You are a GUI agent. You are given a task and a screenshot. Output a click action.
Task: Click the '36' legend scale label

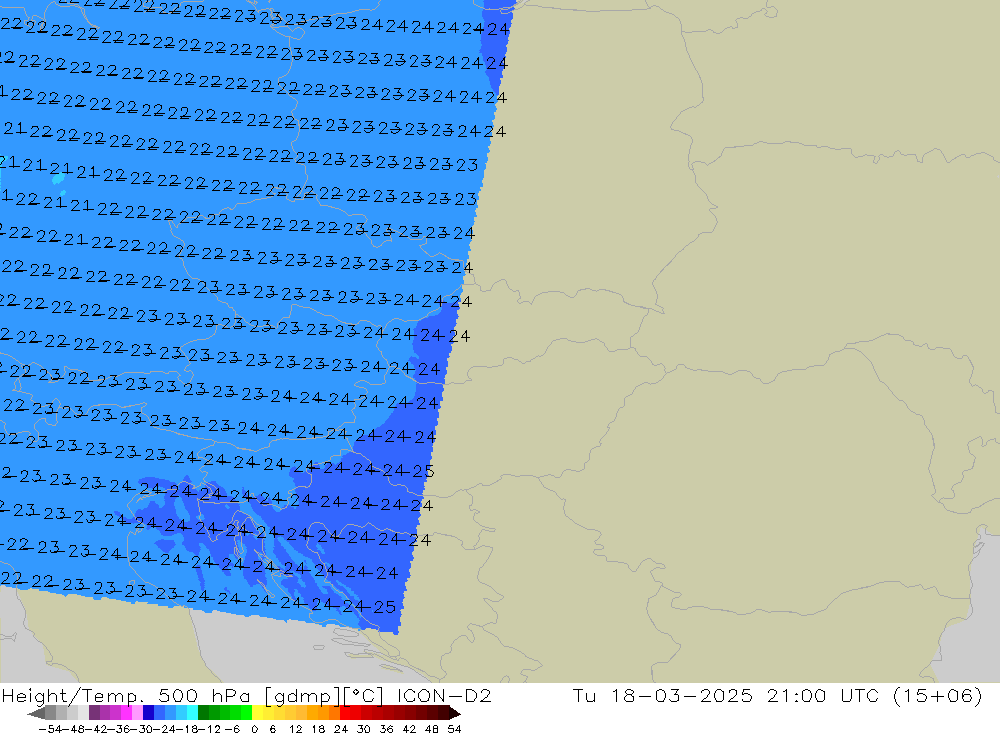pos(386,729)
